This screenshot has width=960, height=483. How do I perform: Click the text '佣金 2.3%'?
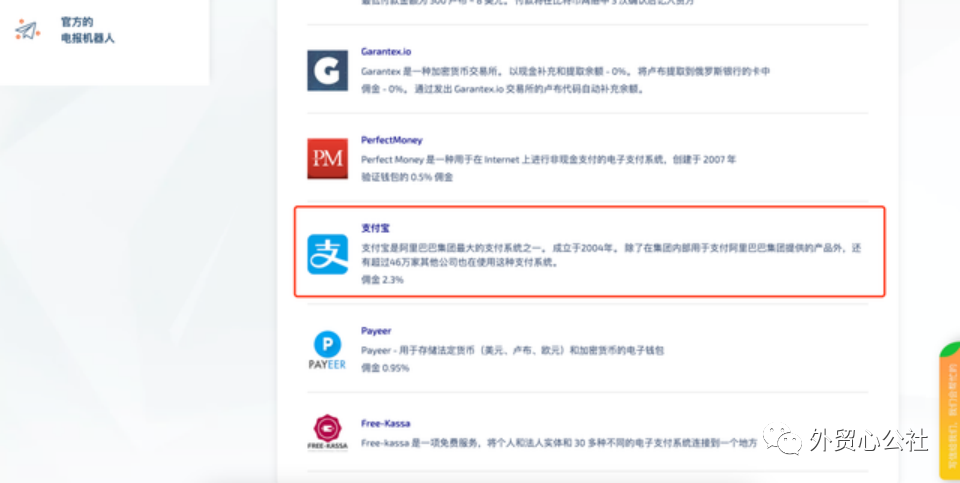click(383, 280)
